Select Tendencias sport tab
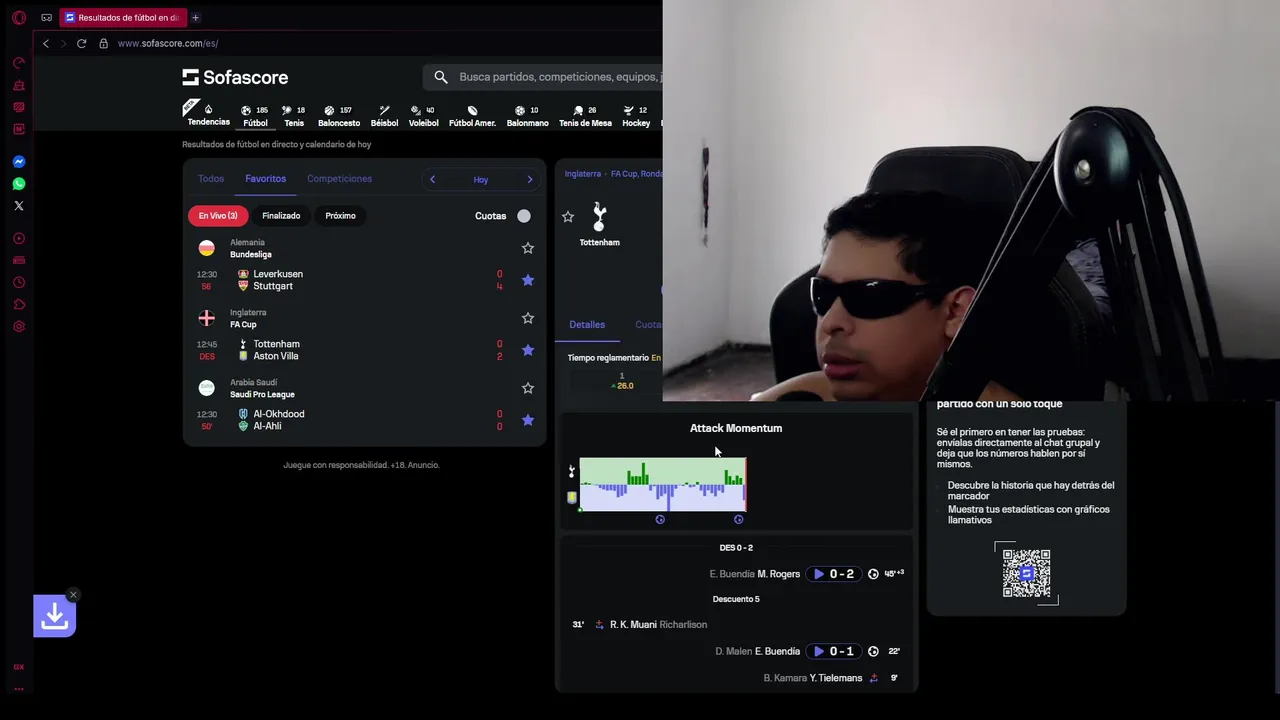The image size is (1280, 720). click(x=208, y=115)
